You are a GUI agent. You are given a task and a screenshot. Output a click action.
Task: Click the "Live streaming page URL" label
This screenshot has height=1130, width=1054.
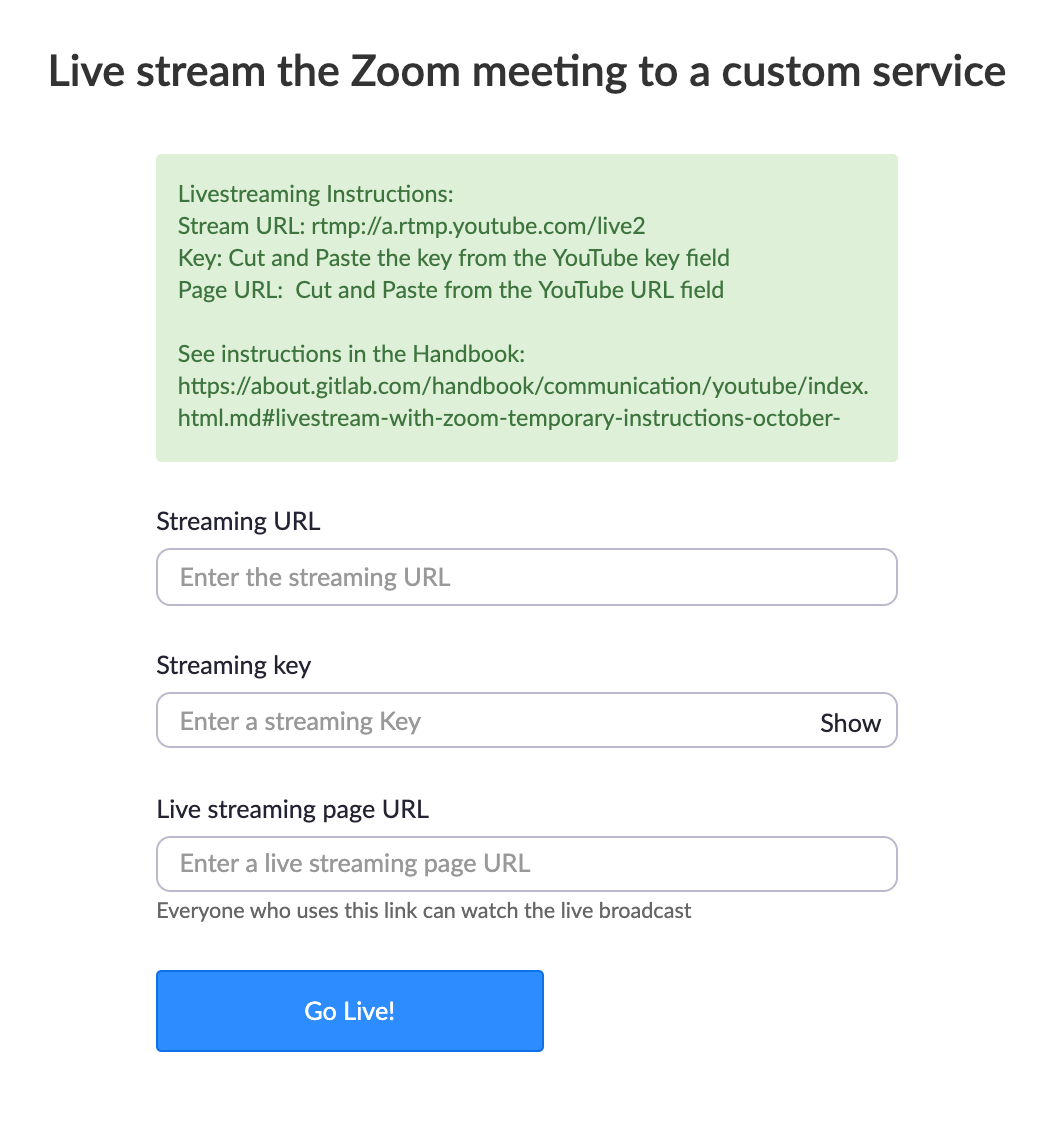click(292, 809)
